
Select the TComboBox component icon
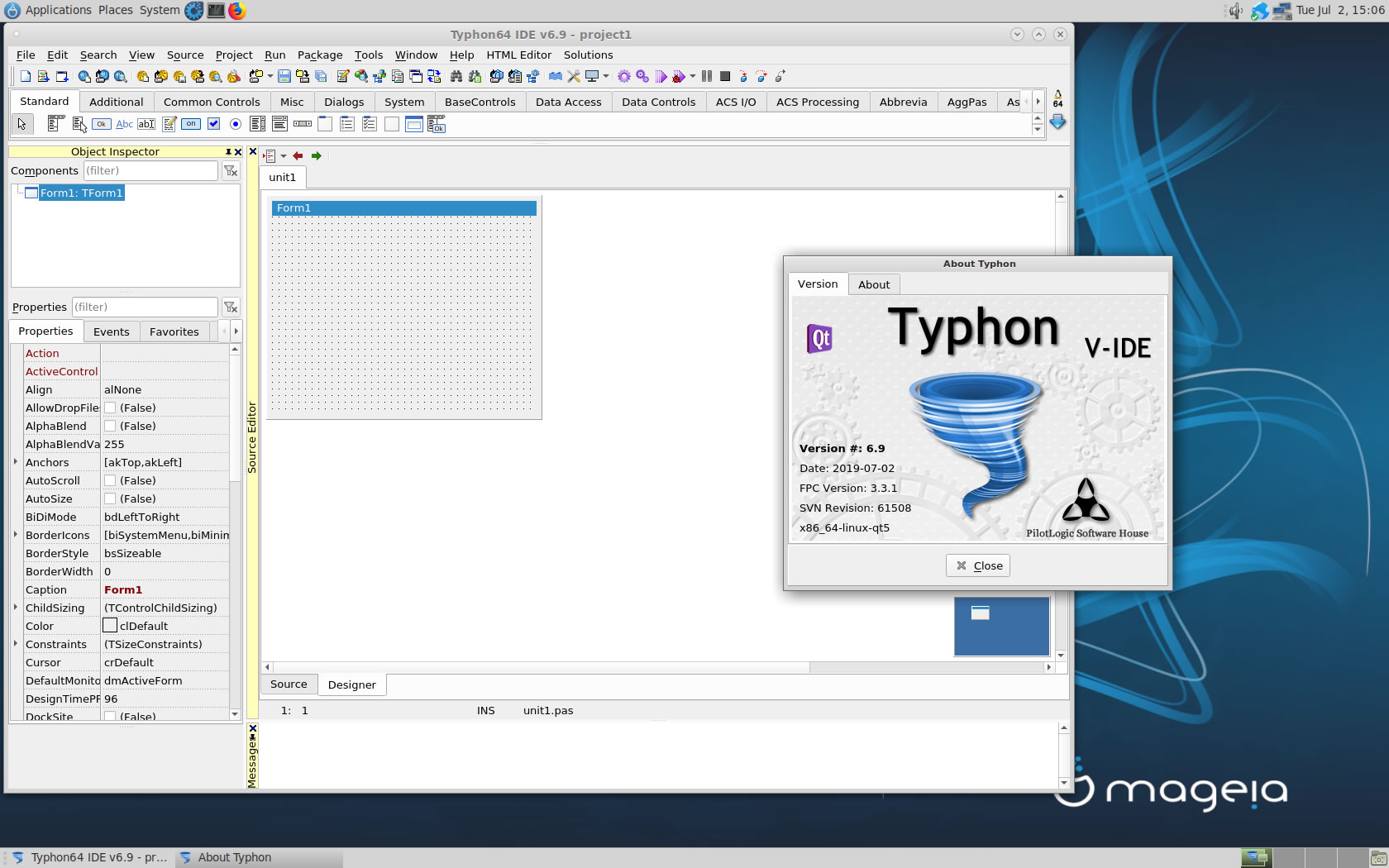click(x=280, y=124)
